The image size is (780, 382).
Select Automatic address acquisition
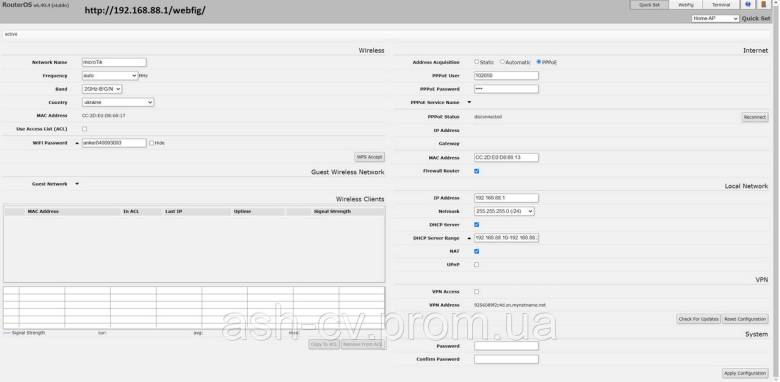pos(502,62)
